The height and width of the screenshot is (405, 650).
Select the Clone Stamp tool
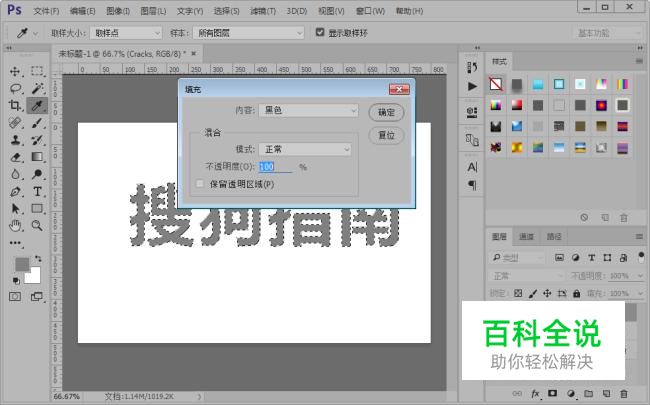click(15, 140)
